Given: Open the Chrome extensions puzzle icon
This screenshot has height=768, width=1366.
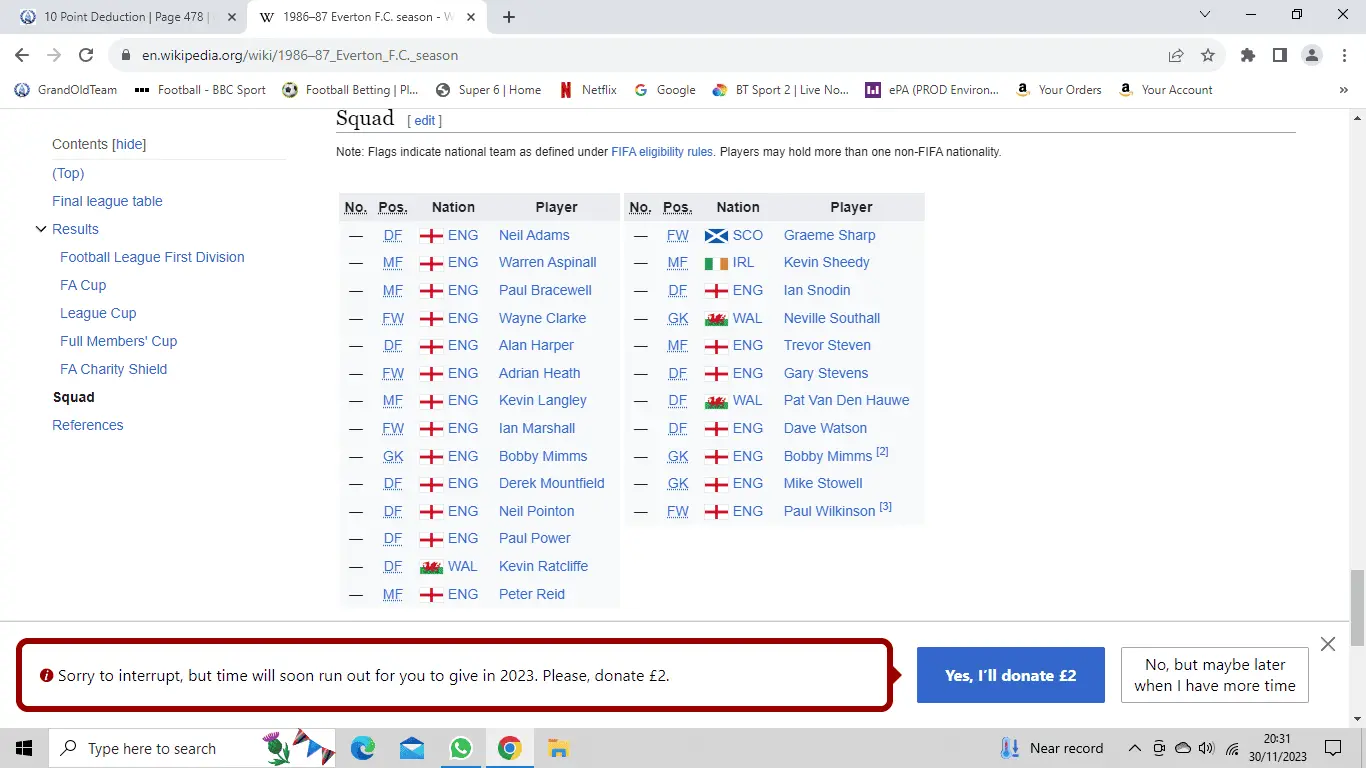Looking at the screenshot, I should 1247,56.
